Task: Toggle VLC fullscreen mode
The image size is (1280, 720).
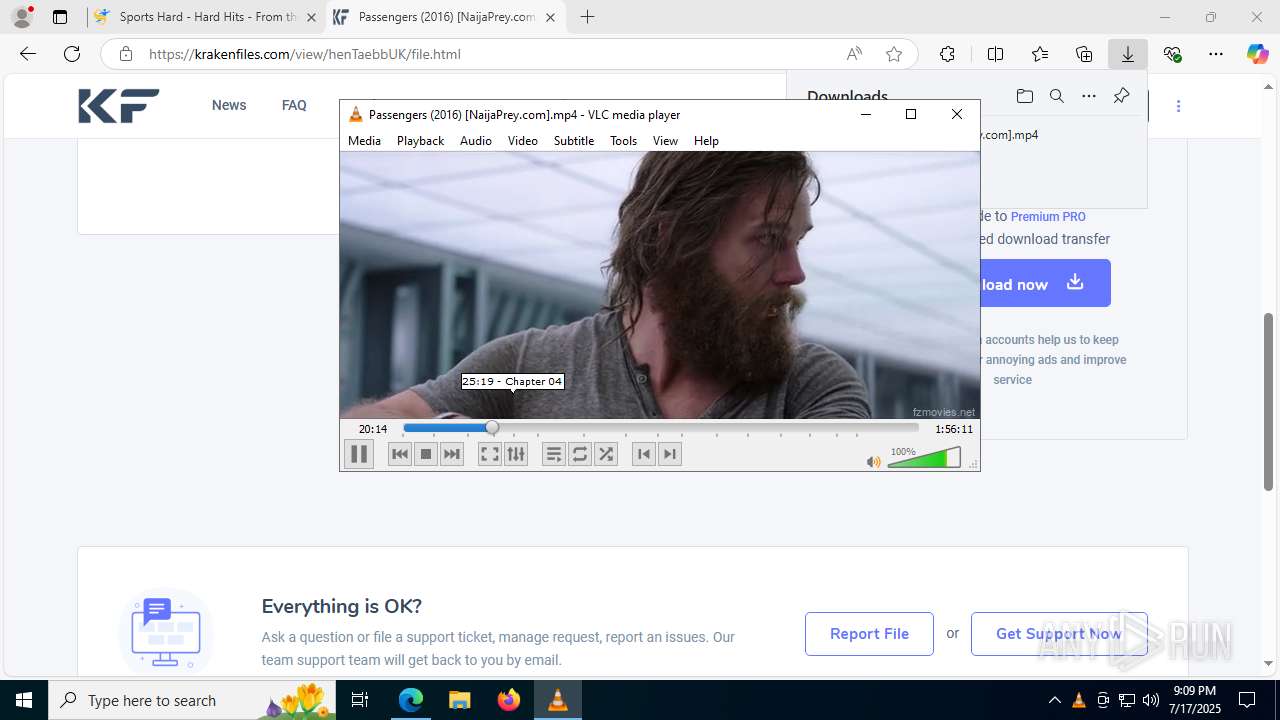Action: (489, 454)
